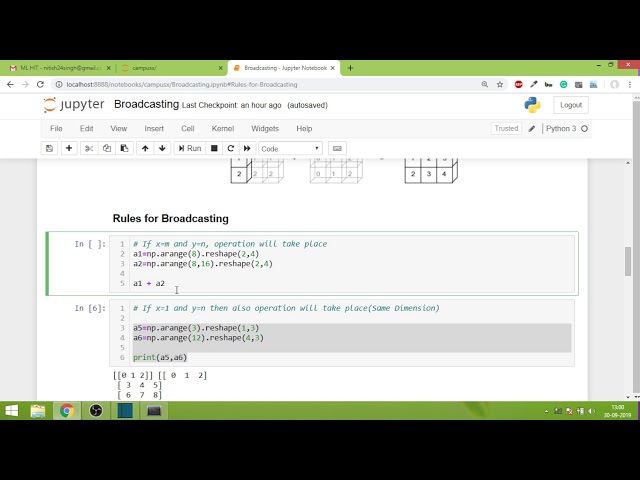640x480 pixels.
Task: Rename notebook by clicking Broadcasting title
Action: click(x=146, y=104)
